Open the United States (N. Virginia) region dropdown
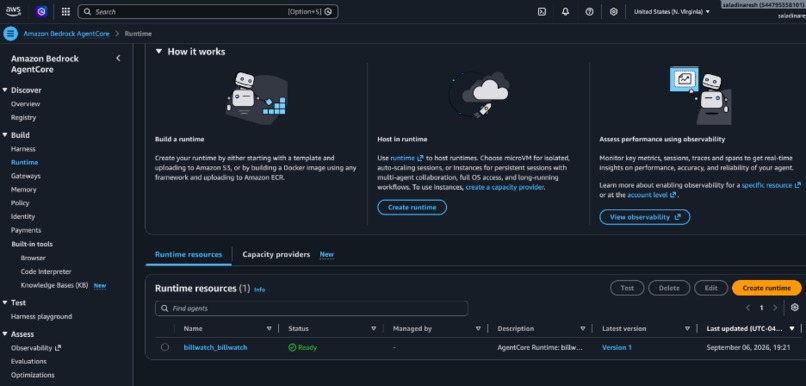Screen dimensions: 806x386 (x=672, y=11)
